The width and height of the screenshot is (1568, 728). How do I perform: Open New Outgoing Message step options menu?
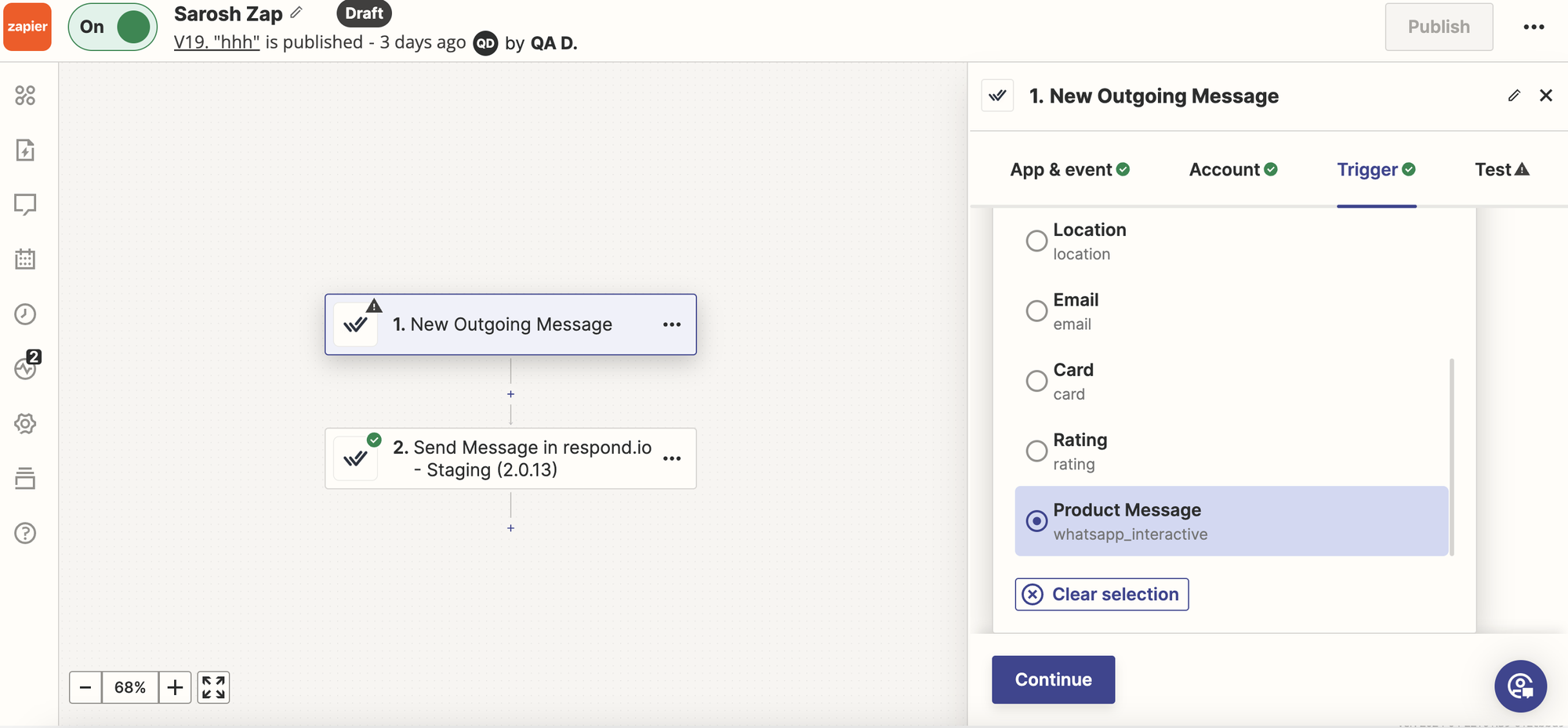pyautogui.click(x=672, y=324)
